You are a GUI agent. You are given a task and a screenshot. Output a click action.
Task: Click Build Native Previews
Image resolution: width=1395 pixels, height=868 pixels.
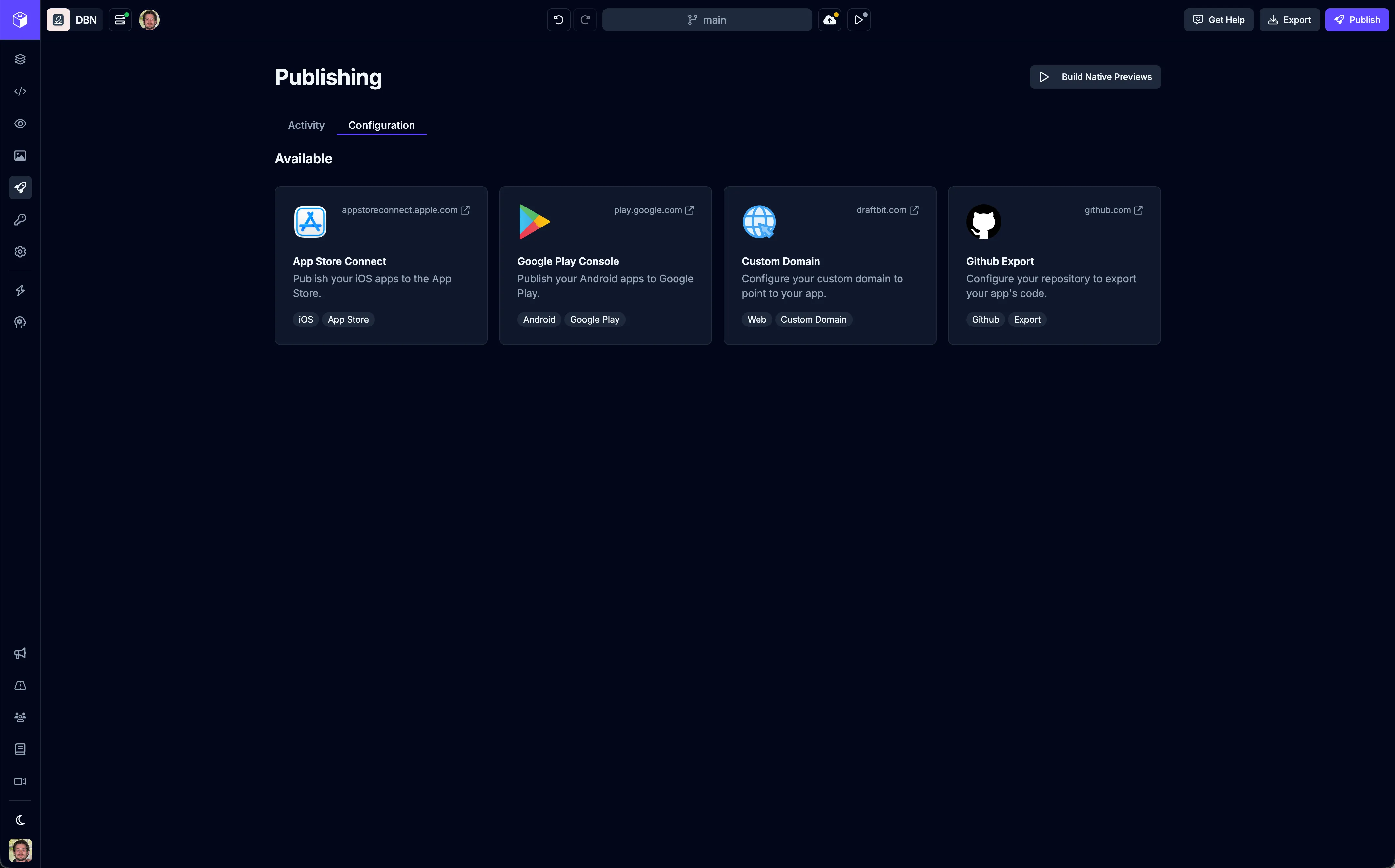(x=1094, y=76)
